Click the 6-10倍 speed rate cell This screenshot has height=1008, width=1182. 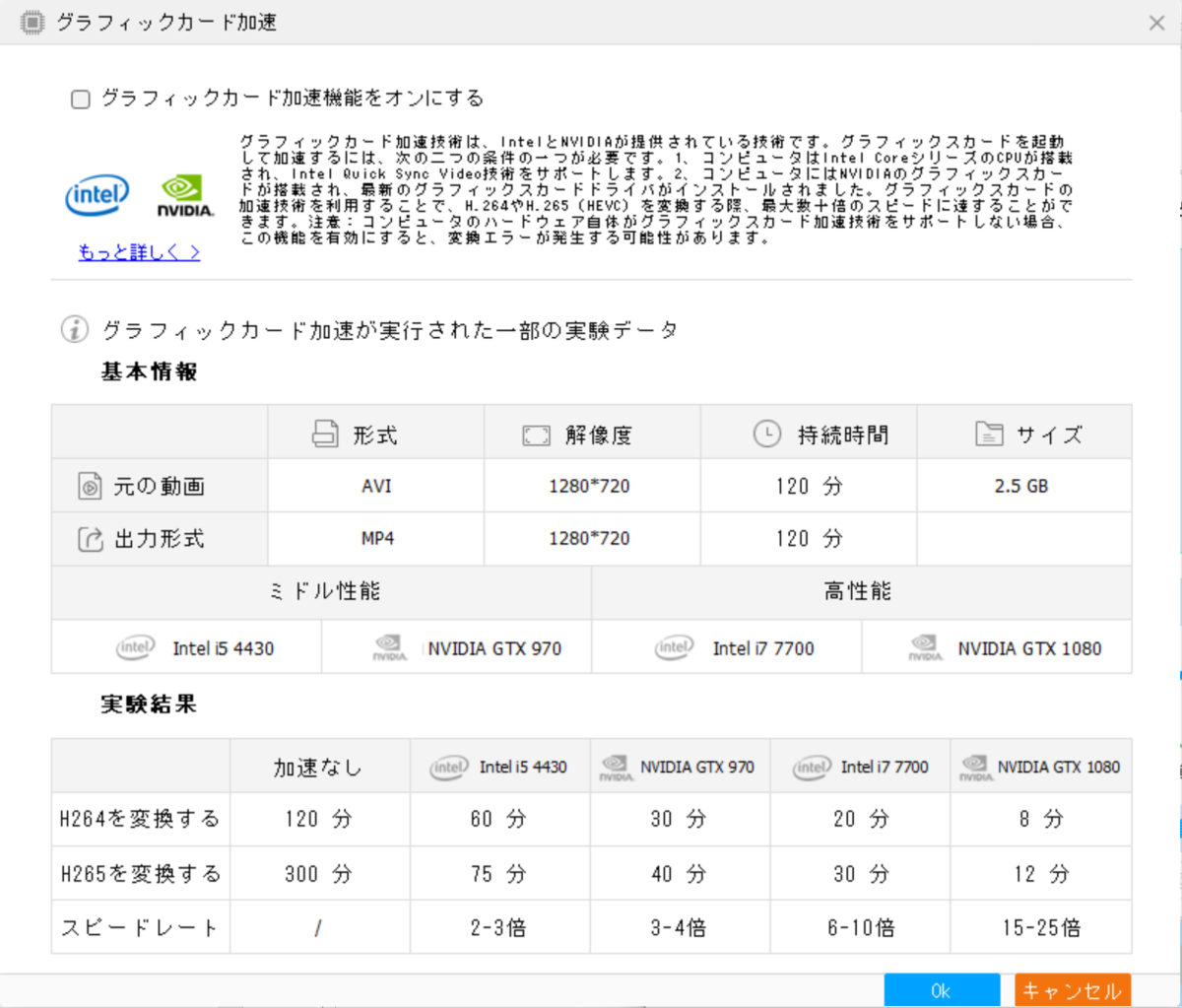[x=861, y=927]
